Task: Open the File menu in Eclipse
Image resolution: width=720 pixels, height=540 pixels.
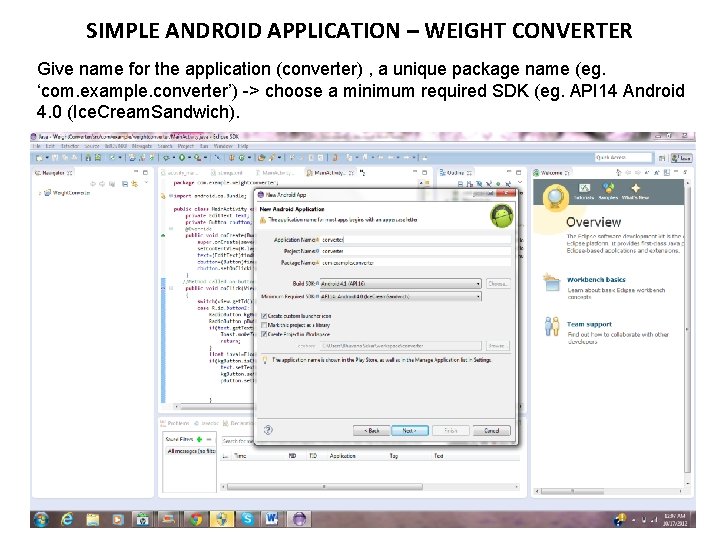Action: pyautogui.click(x=36, y=146)
